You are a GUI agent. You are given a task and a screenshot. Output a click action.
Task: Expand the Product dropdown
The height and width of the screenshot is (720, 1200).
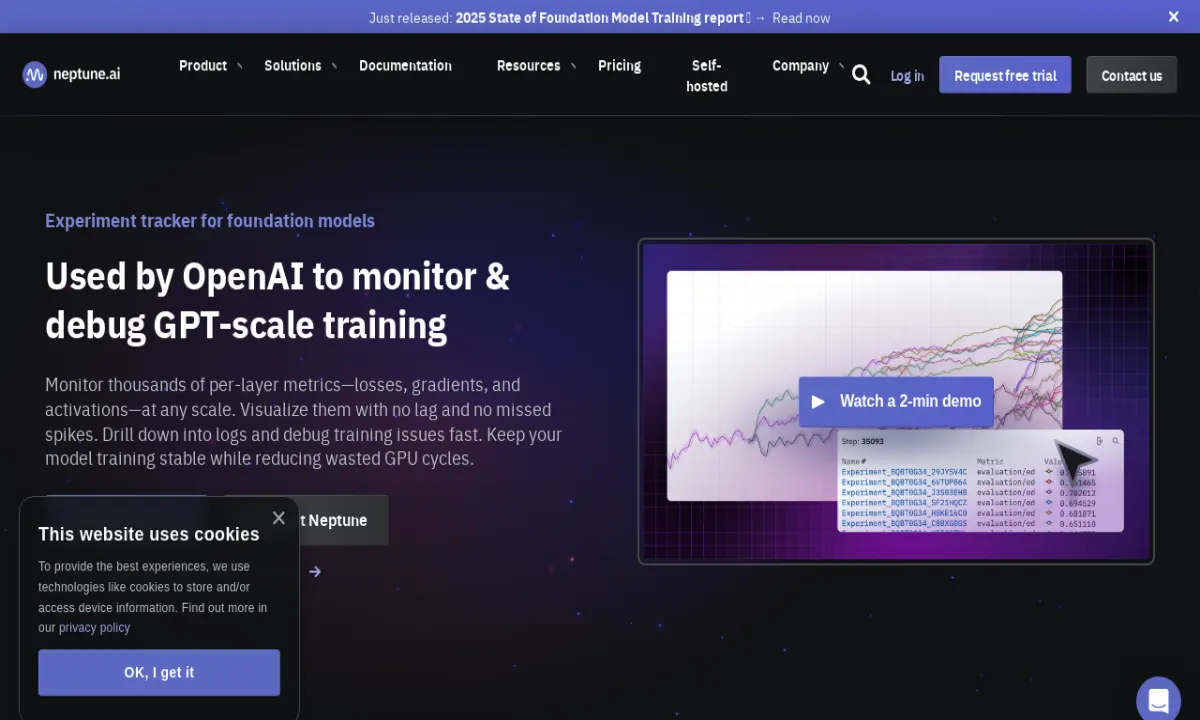(203, 65)
